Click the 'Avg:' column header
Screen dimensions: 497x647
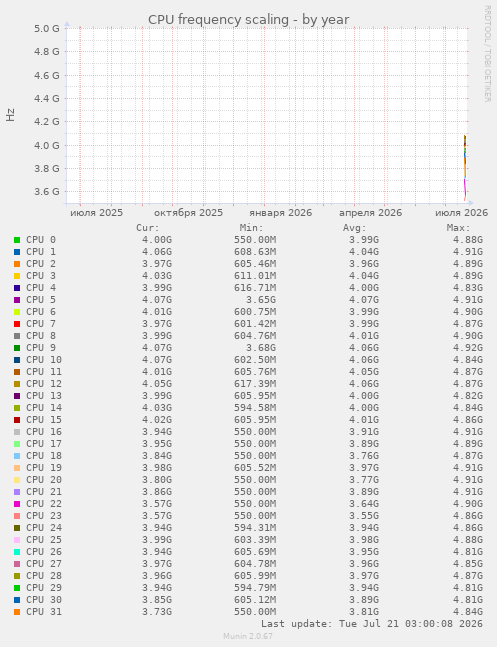click(355, 228)
